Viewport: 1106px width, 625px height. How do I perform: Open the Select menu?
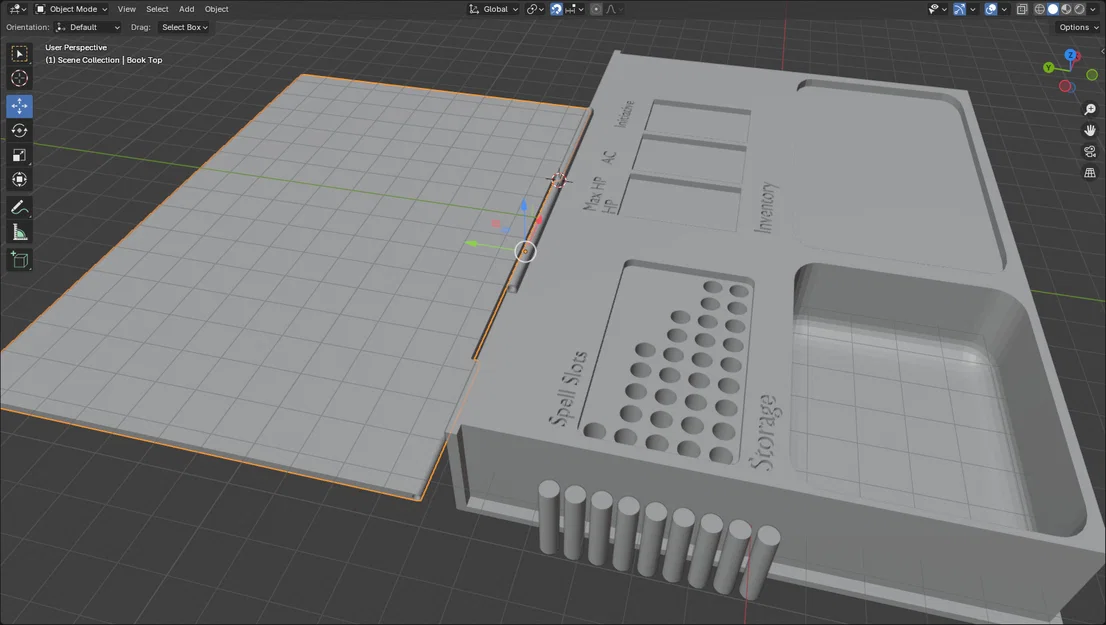pos(157,9)
